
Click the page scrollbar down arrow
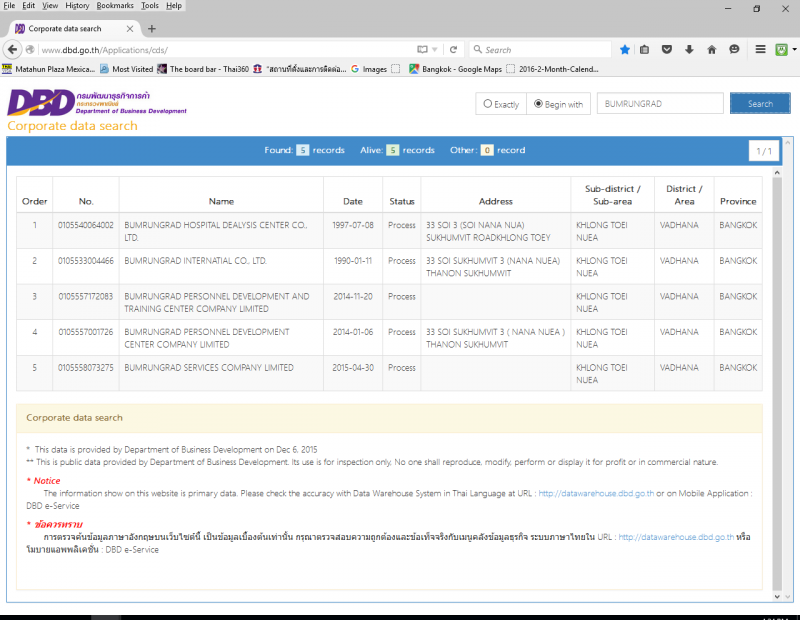(x=777, y=596)
